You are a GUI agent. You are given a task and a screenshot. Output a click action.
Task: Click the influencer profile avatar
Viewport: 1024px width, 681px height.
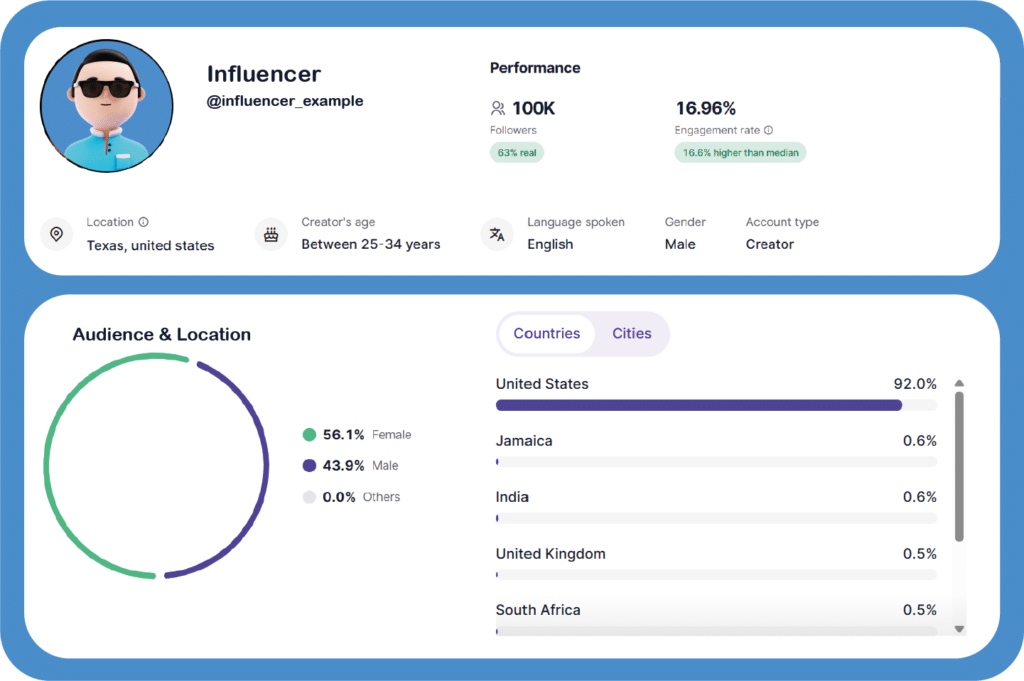click(107, 106)
